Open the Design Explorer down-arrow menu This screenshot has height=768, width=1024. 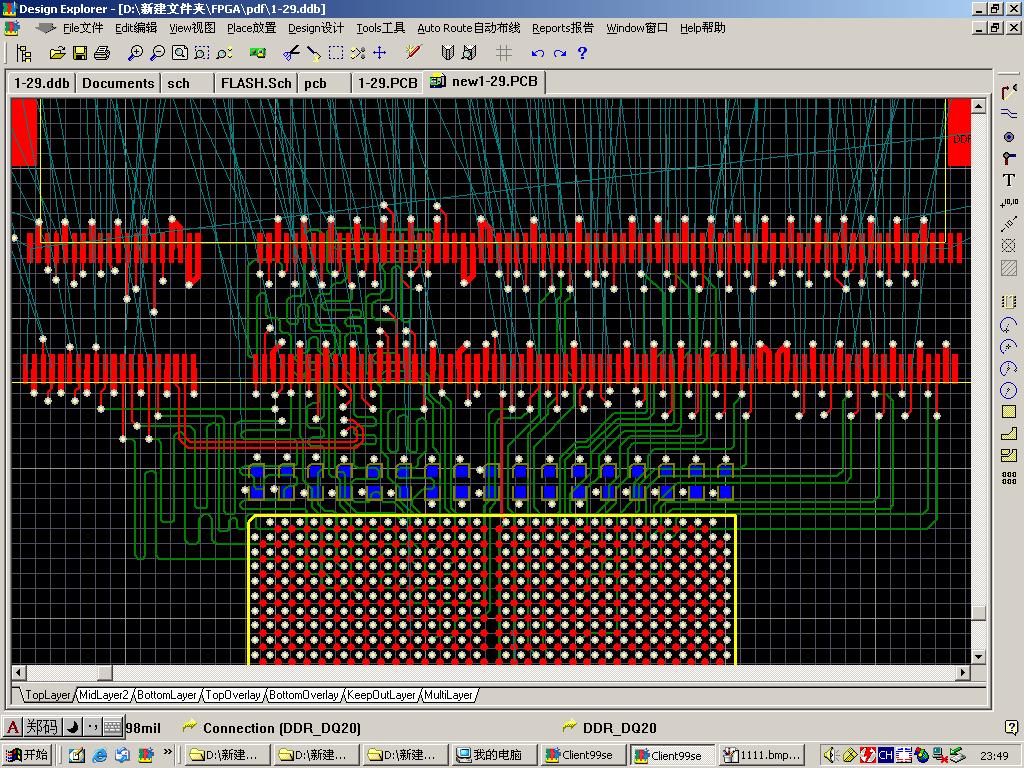click(x=45, y=28)
